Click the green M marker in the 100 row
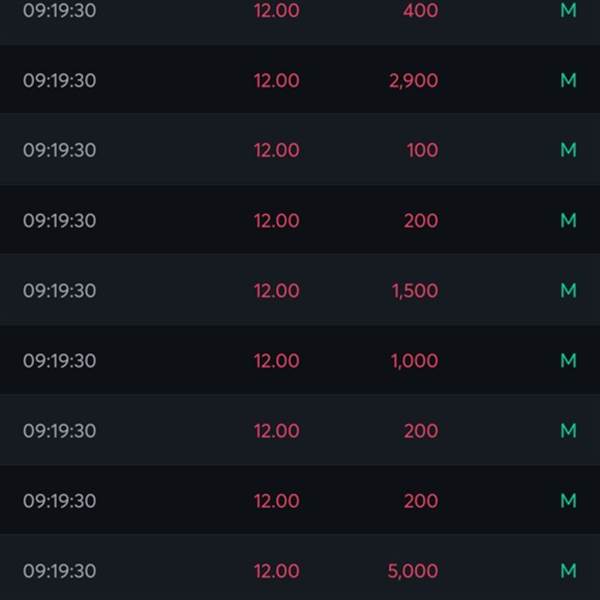The width and height of the screenshot is (600, 600). coord(568,149)
